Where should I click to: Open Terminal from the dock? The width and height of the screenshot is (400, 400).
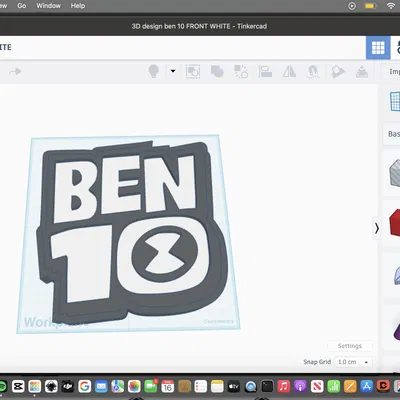(x=267, y=386)
